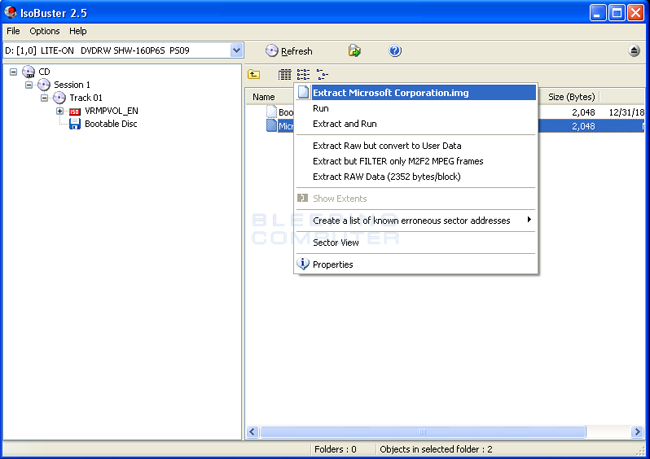Switch to details tree view icon
The width and height of the screenshot is (650, 459).
[x=322, y=75]
